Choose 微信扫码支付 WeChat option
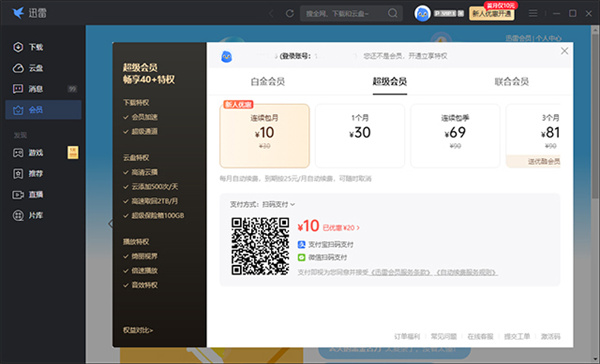This screenshot has width=600, height=364. click(322, 257)
